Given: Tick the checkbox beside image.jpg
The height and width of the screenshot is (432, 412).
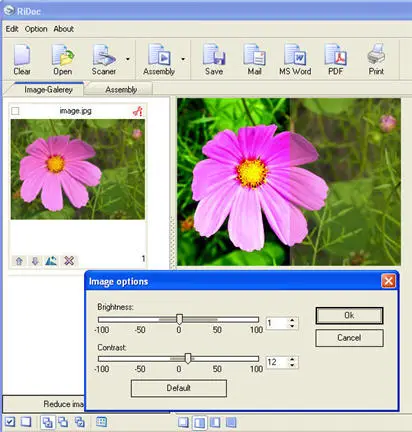Looking at the screenshot, I should click(15, 111).
